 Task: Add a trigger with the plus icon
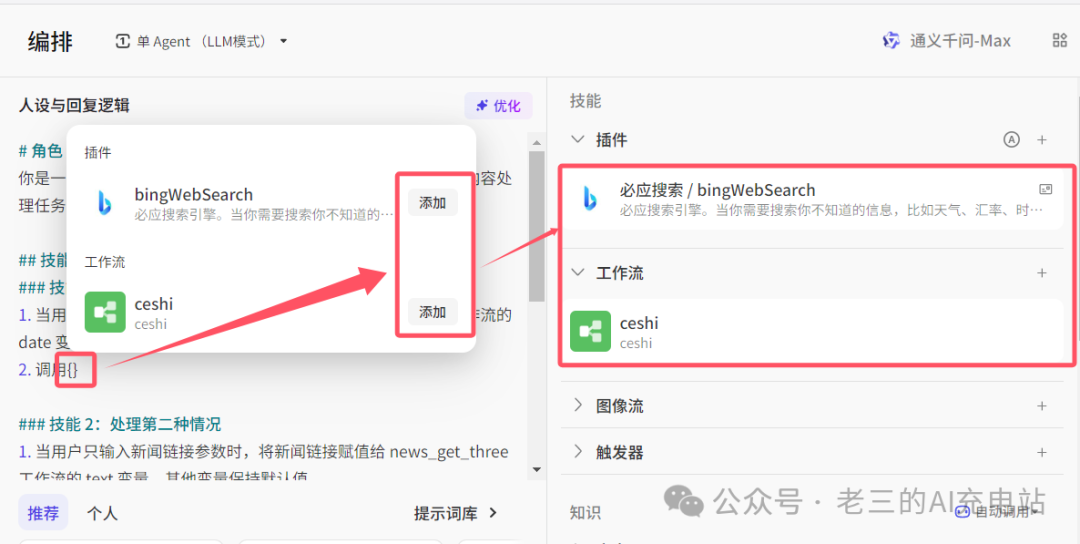(x=1042, y=452)
